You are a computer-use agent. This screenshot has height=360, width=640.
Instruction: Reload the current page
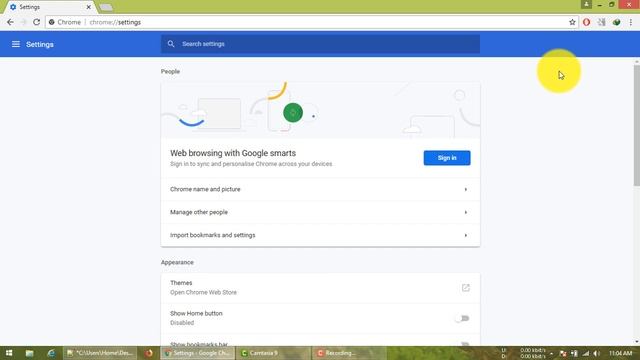coord(36,22)
